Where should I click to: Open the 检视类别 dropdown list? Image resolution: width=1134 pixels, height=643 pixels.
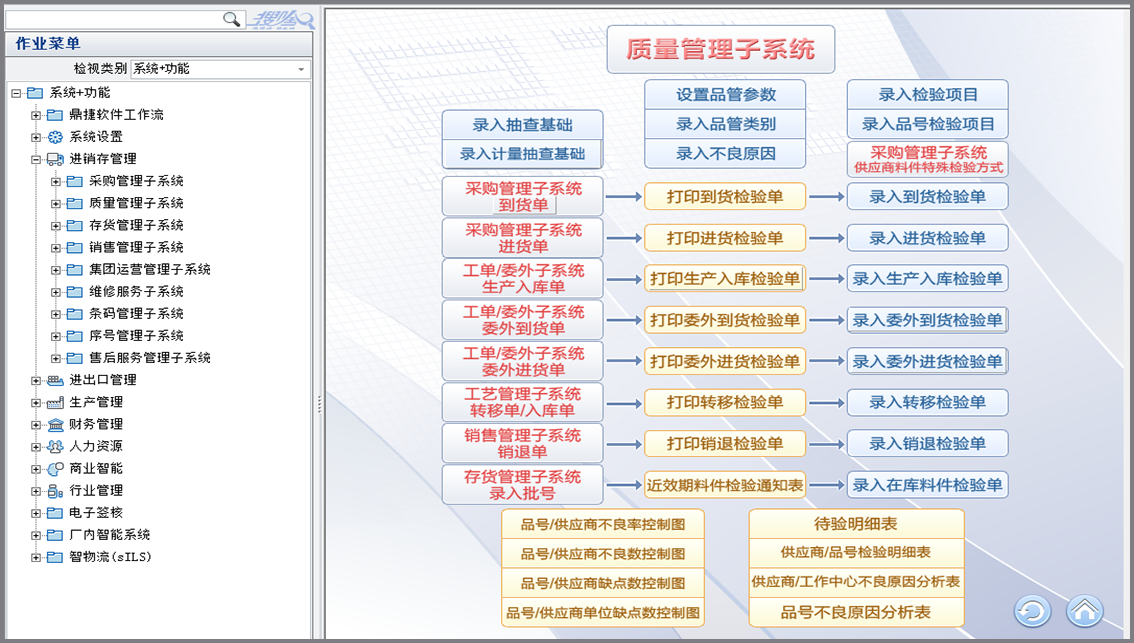[301, 69]
